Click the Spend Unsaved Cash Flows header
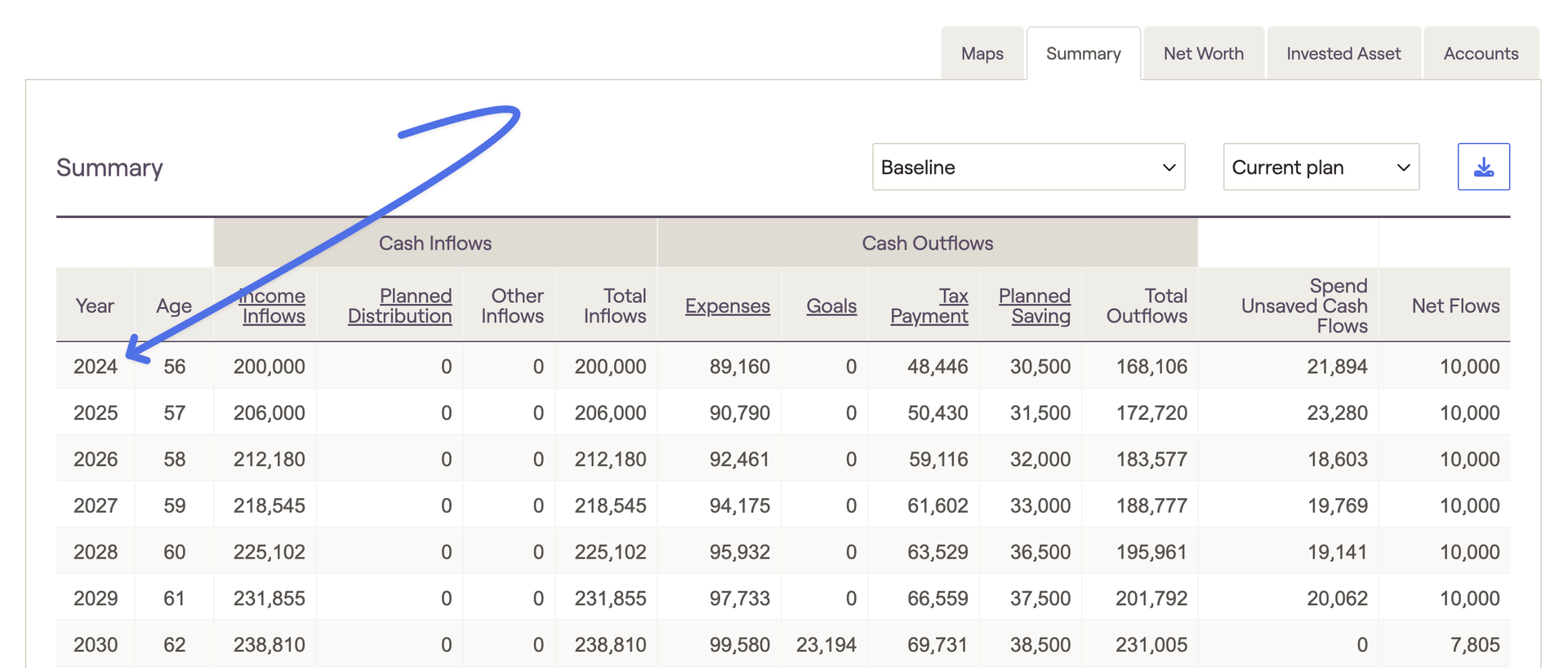The image size is (1568, 668). (1304, 306)
